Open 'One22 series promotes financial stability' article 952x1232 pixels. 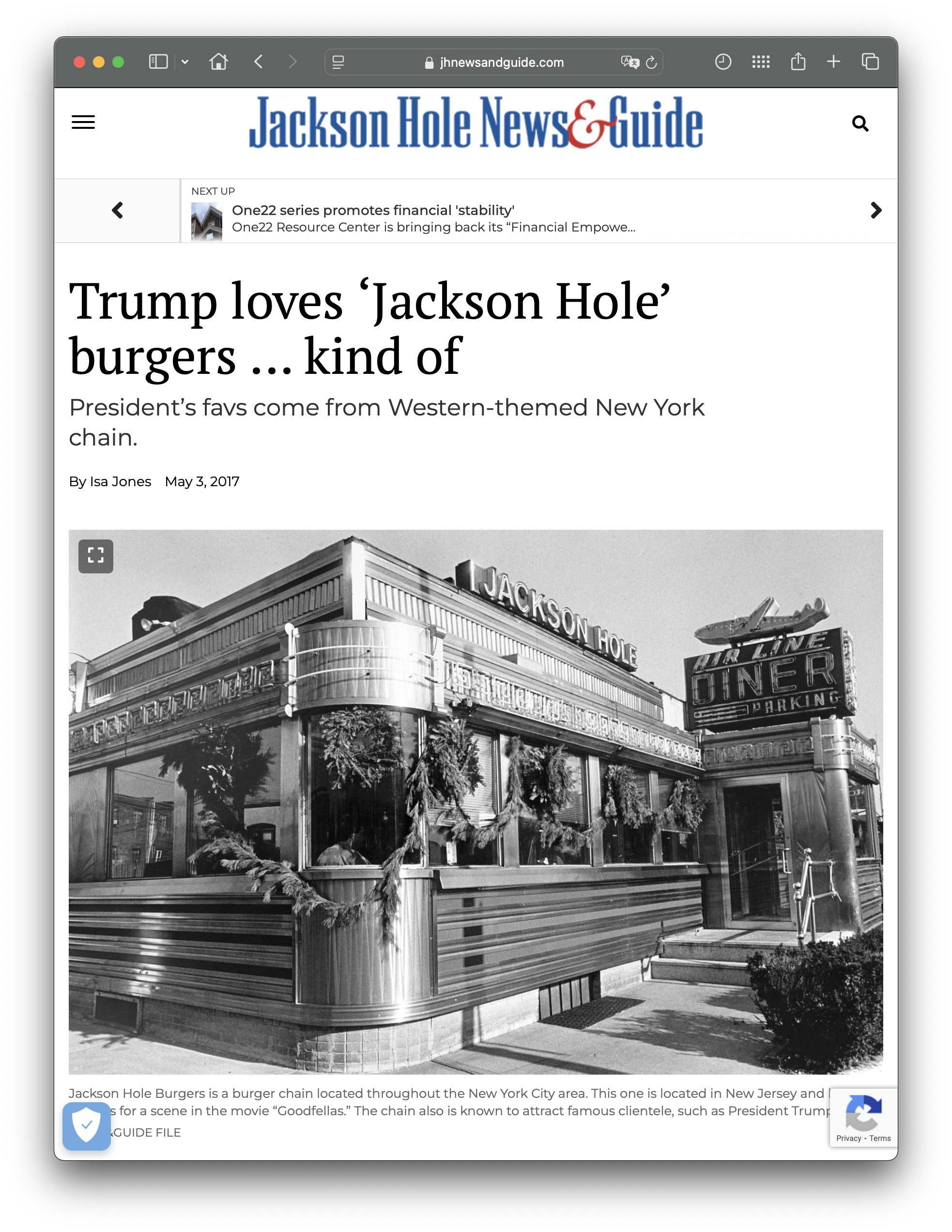(x=373, y=210)
